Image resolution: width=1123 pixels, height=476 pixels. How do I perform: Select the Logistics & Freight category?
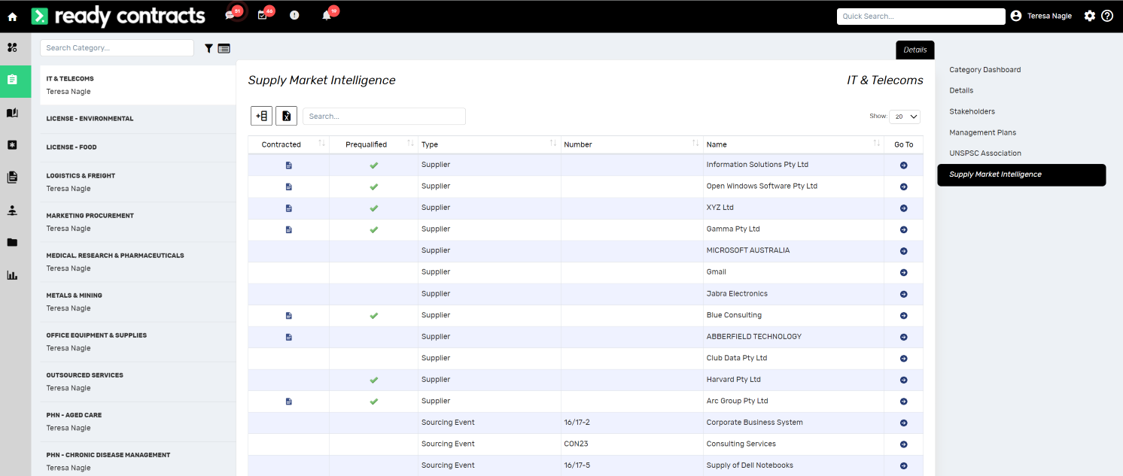point(138,182)
